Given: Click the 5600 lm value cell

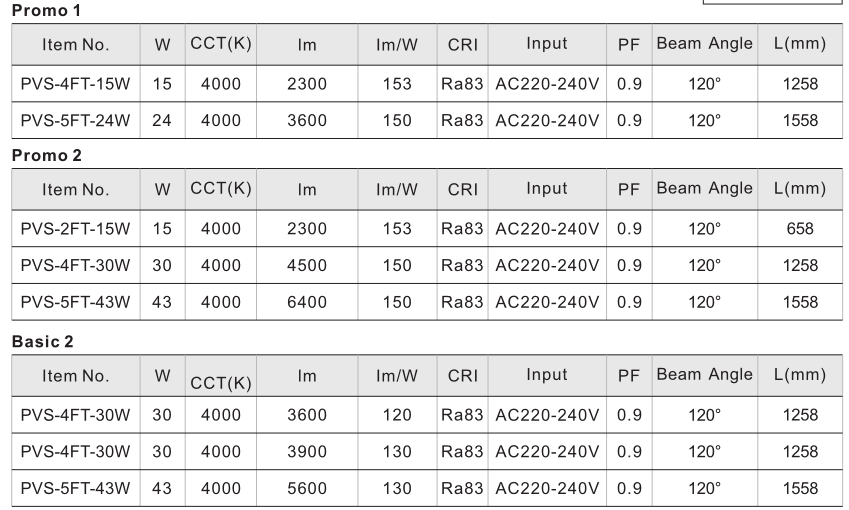Looking at the screenshot, I should 307,488.
